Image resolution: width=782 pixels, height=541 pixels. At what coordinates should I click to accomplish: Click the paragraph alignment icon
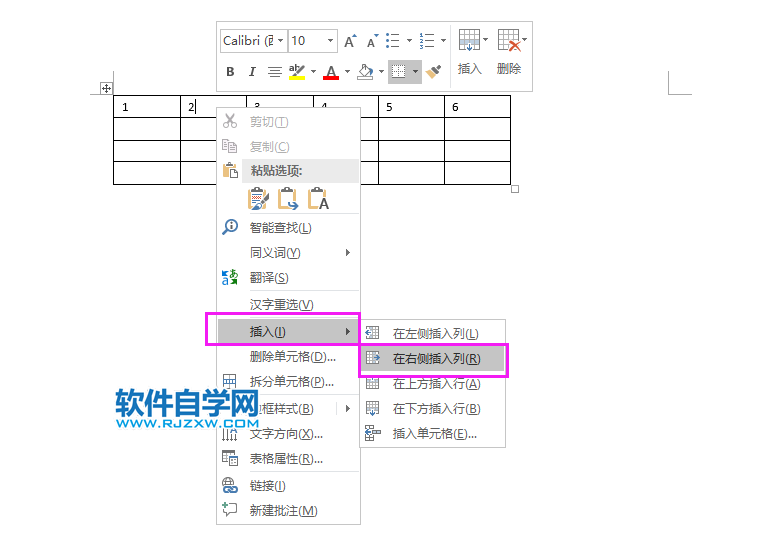coord(274,72)
